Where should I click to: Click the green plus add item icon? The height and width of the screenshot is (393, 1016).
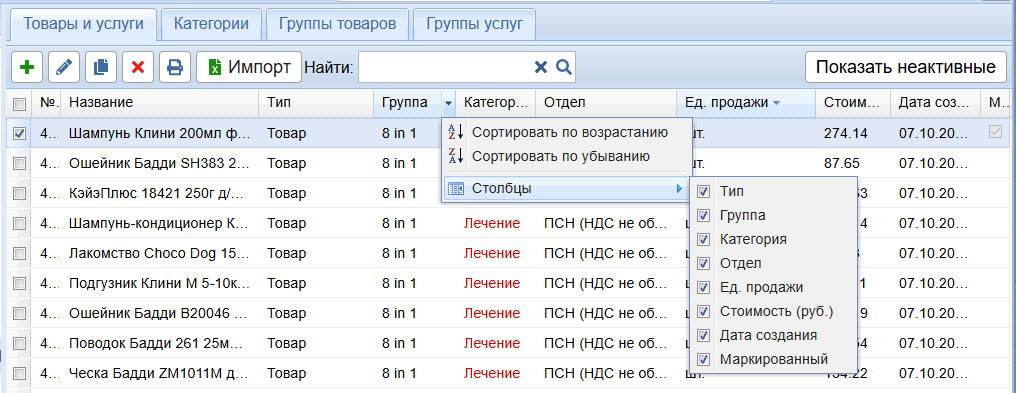pyautogui.click(x=27, y=67)
